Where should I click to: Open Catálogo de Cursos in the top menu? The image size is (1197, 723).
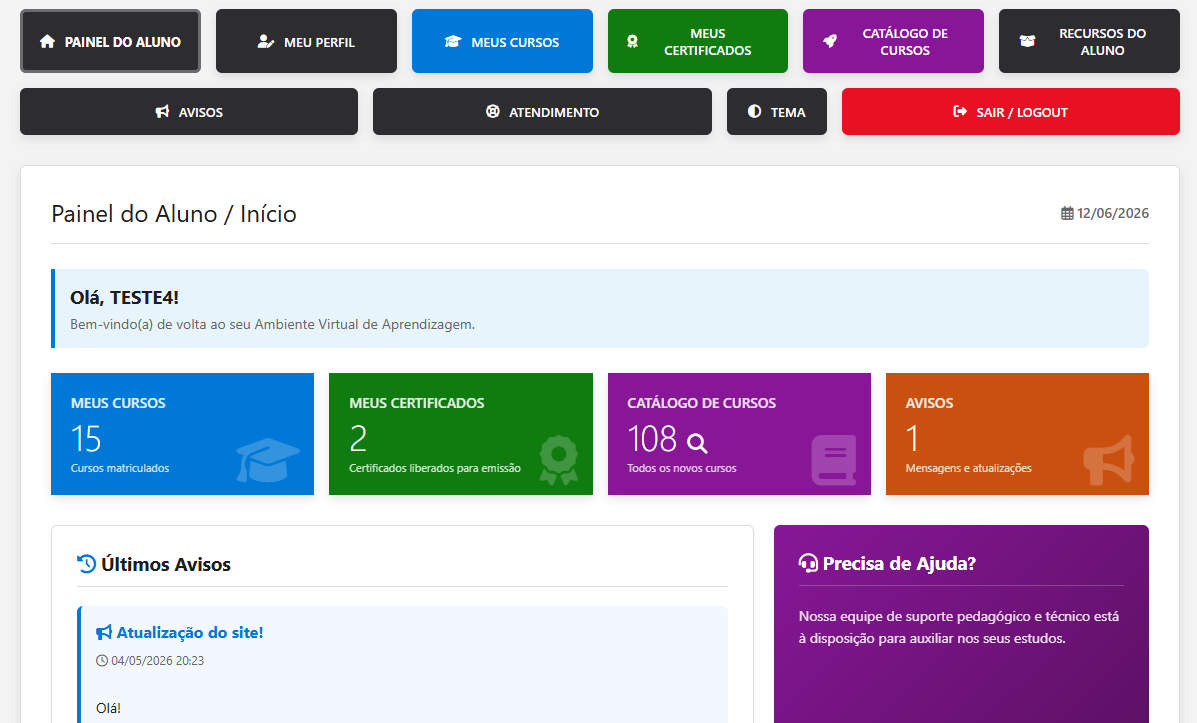click(x=893, y=41)
